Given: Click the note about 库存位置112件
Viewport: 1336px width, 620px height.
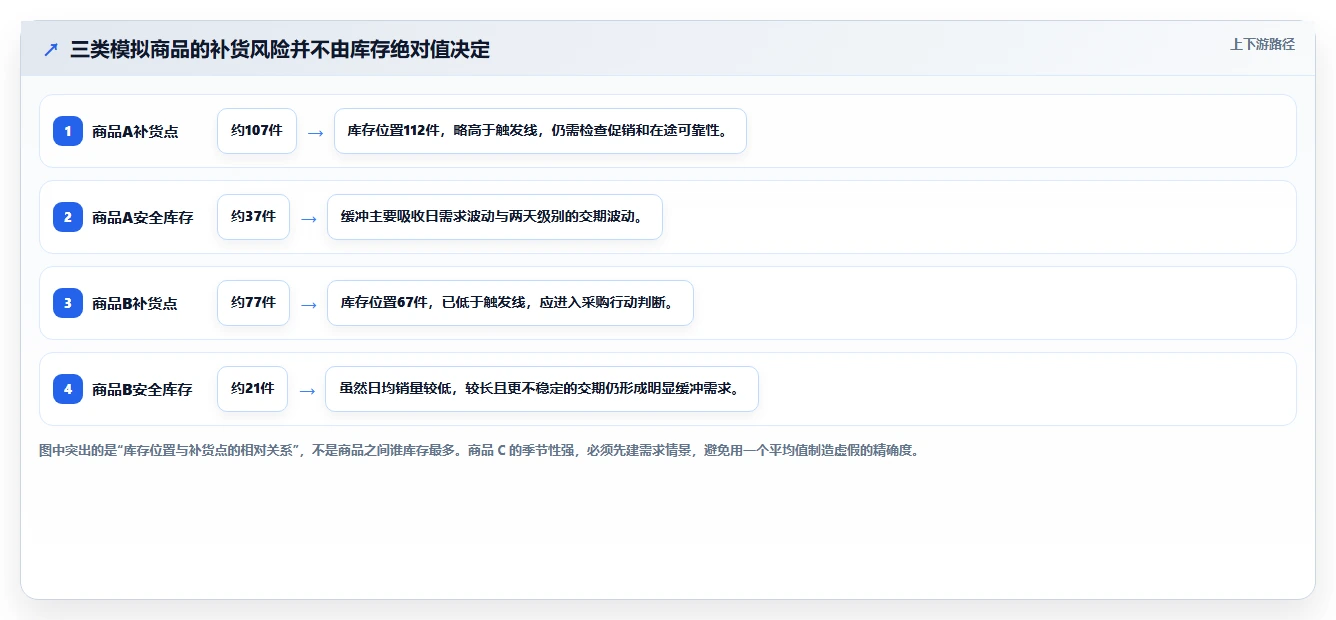Looking at the screenshot, I should coord(540,131).
